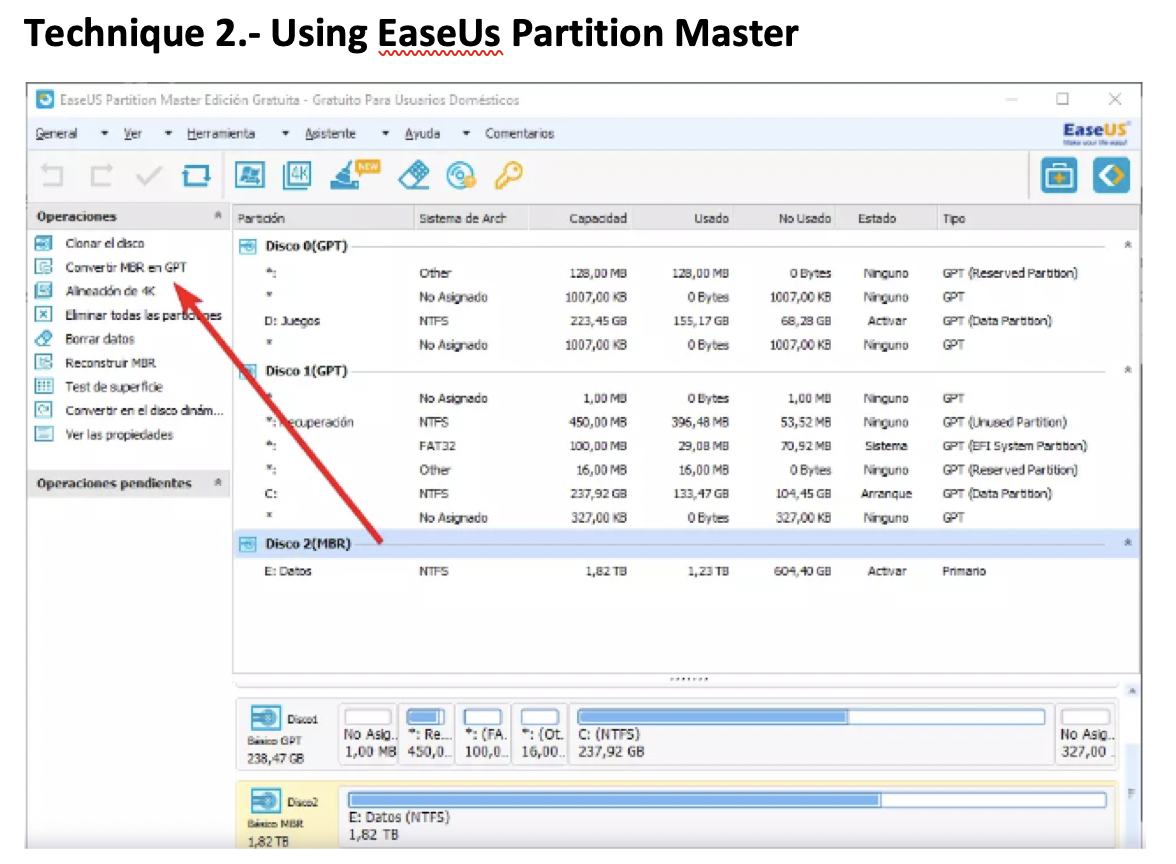
Task: Click the Eliminar todas las particiones icon
Action: pyautogui.click(x=44, y=315)
